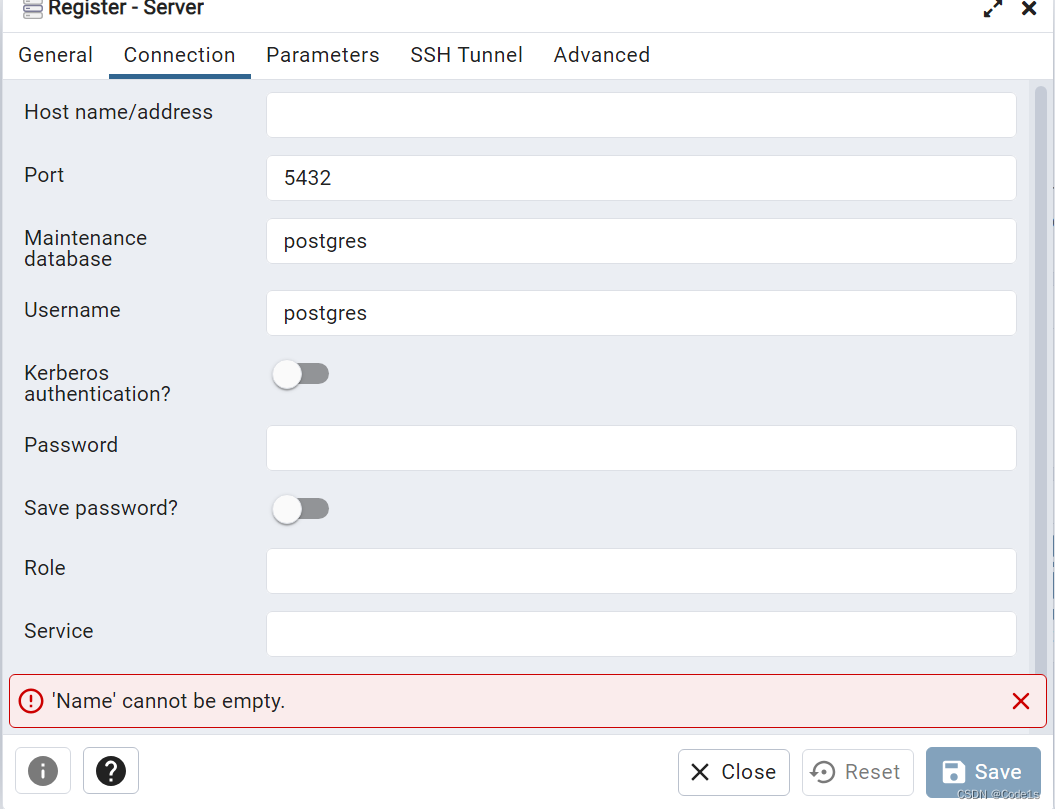Viewport: 1055px width, 809px height.
Task: Focus the Host name/address input field
Action: tap(641, 115)
